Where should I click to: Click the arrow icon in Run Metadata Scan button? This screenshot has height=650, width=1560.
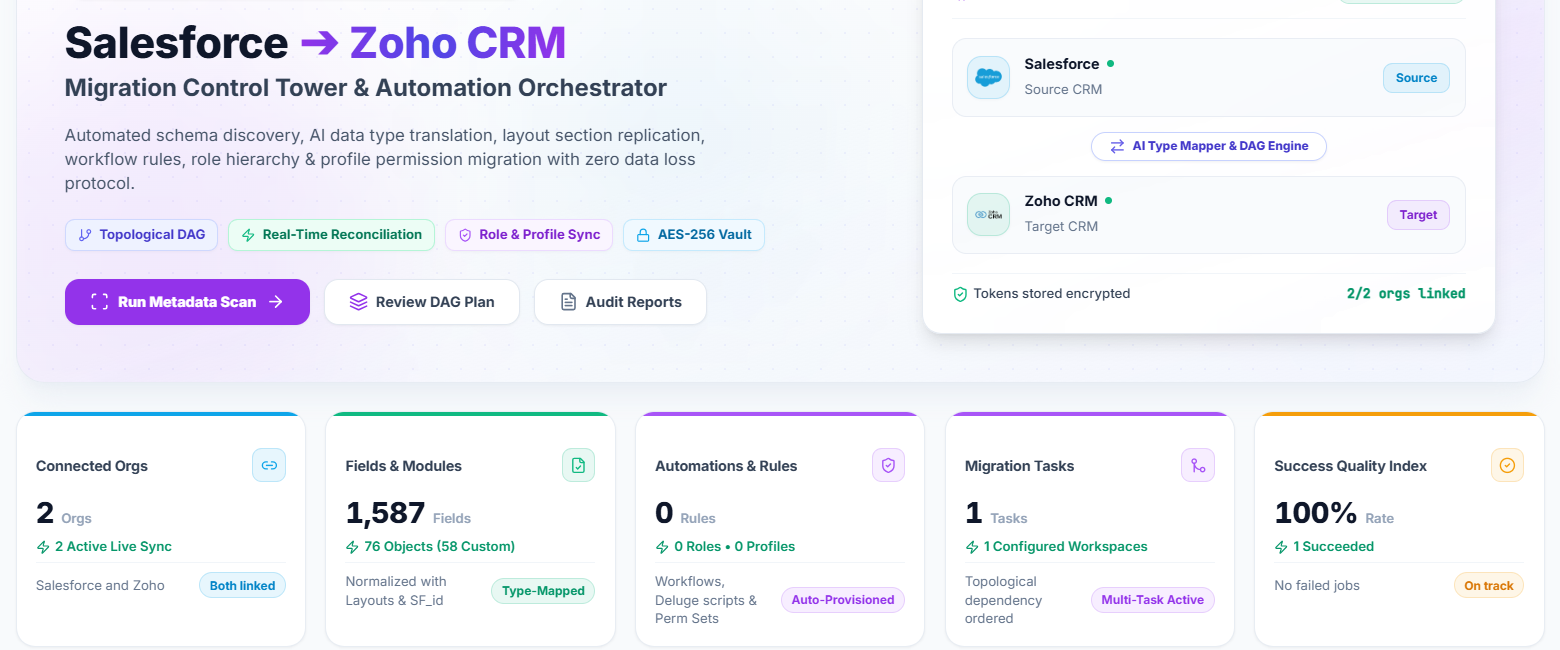click(276, 302)
